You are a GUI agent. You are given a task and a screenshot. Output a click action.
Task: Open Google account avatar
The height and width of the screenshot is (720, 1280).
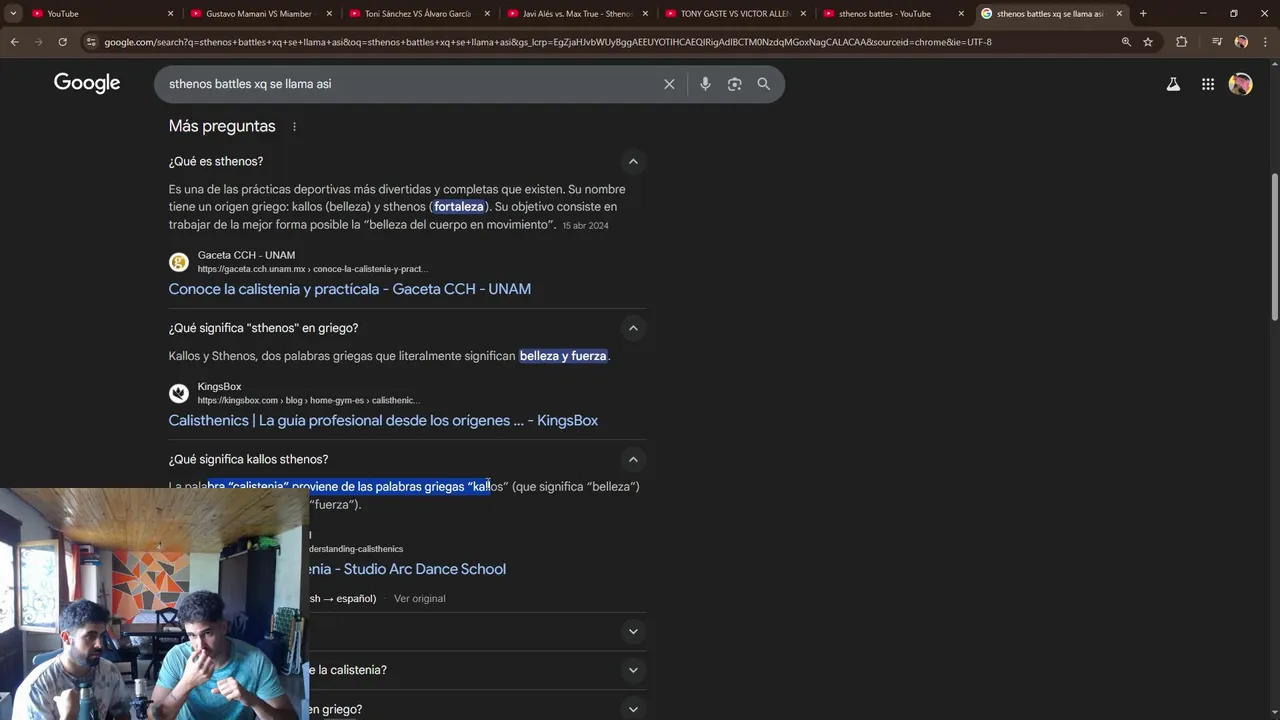1241,84
